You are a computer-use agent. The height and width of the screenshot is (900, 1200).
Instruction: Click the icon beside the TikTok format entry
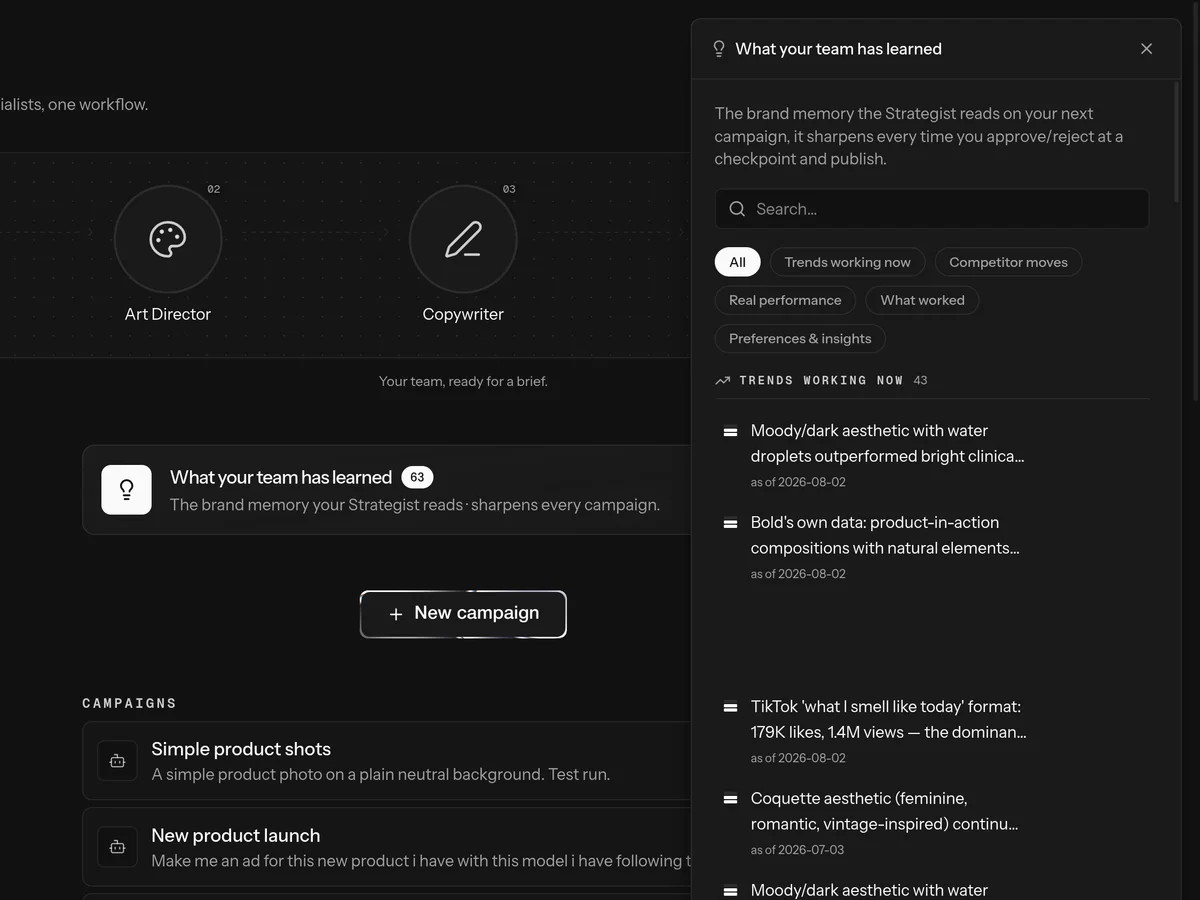coord(730,707)
